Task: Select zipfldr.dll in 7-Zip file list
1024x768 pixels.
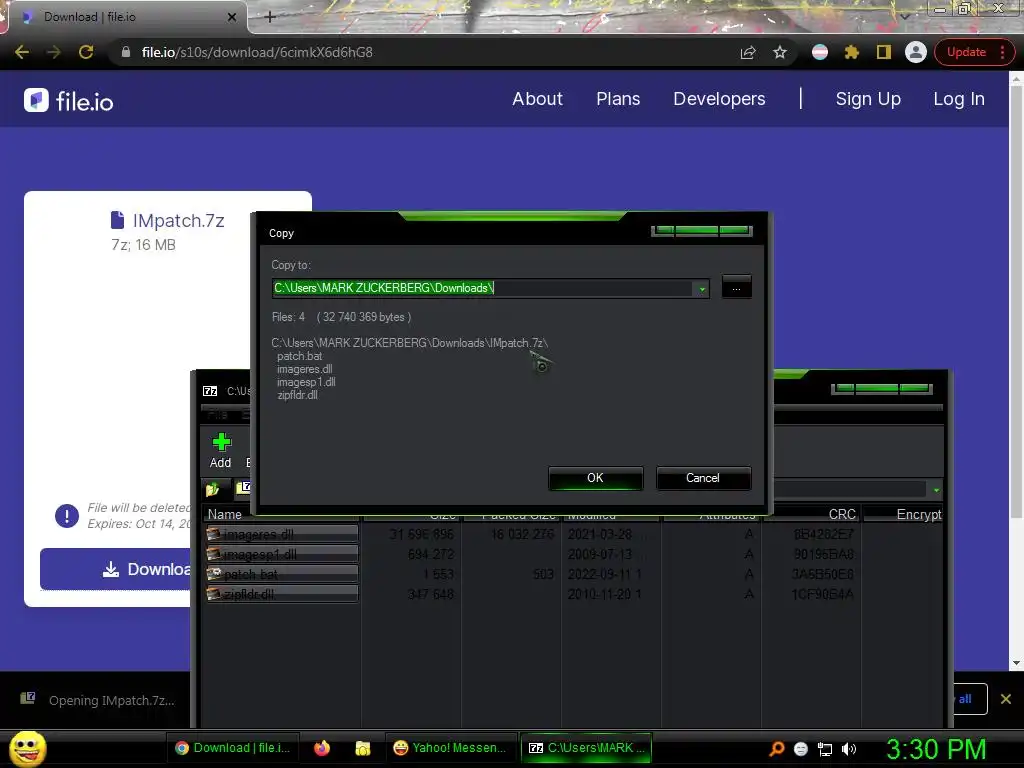Action: (x=282, y=594)
